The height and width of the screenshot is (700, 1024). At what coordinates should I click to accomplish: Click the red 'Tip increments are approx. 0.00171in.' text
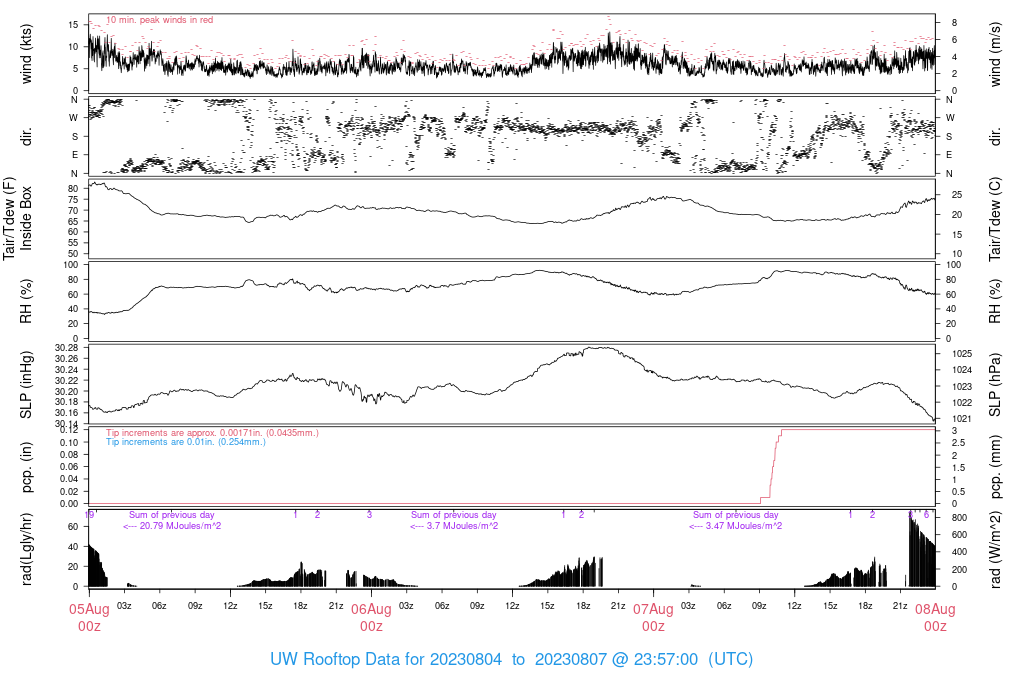click(x=212, y=433)
